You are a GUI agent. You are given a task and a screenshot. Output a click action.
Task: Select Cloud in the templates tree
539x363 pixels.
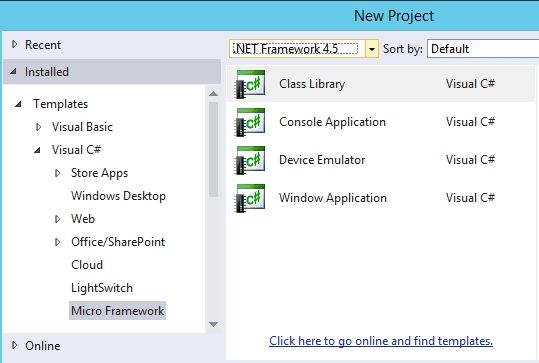(87, 265)
